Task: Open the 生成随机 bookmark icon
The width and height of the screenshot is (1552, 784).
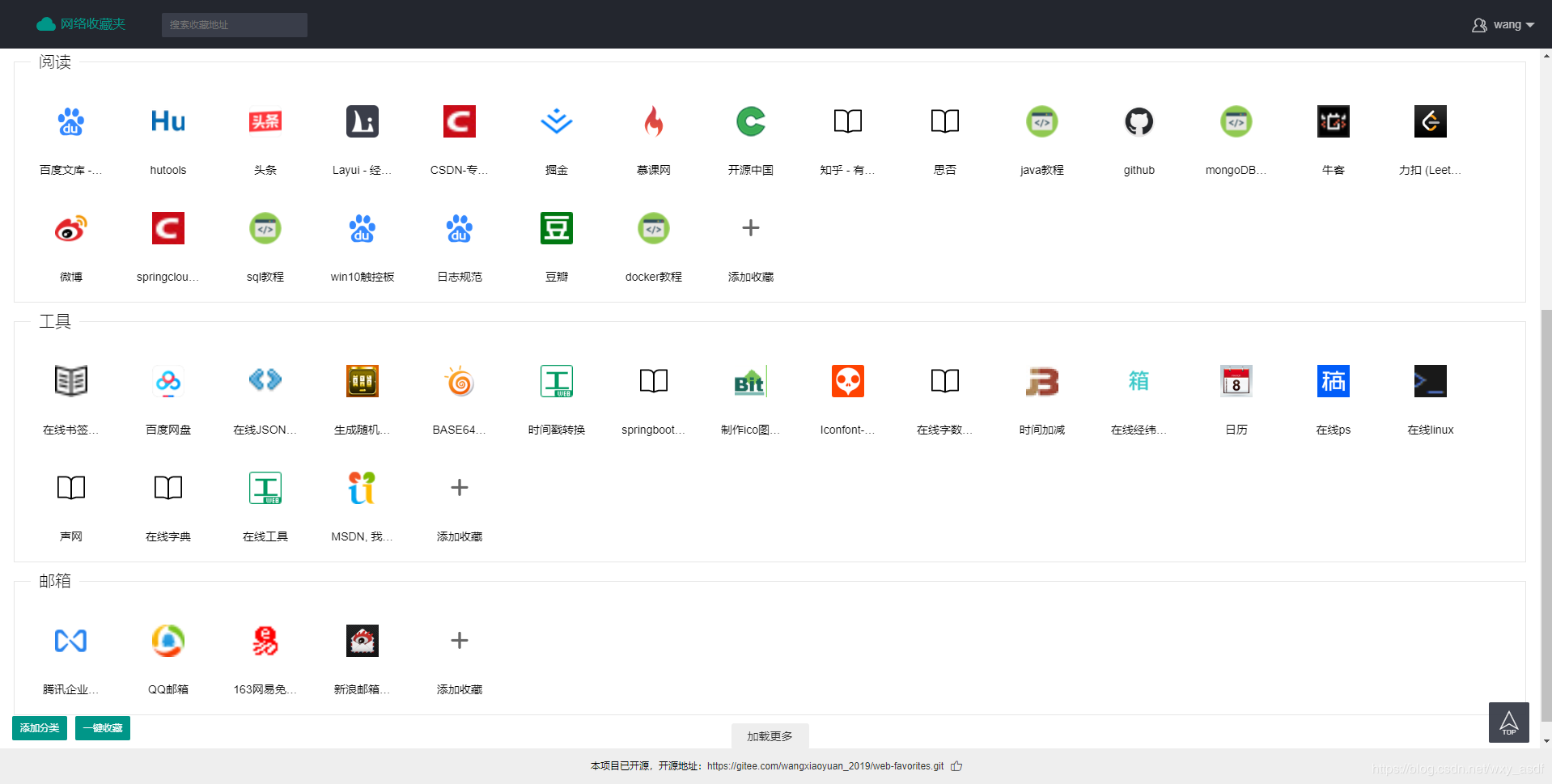Action: tap(363, 381)
